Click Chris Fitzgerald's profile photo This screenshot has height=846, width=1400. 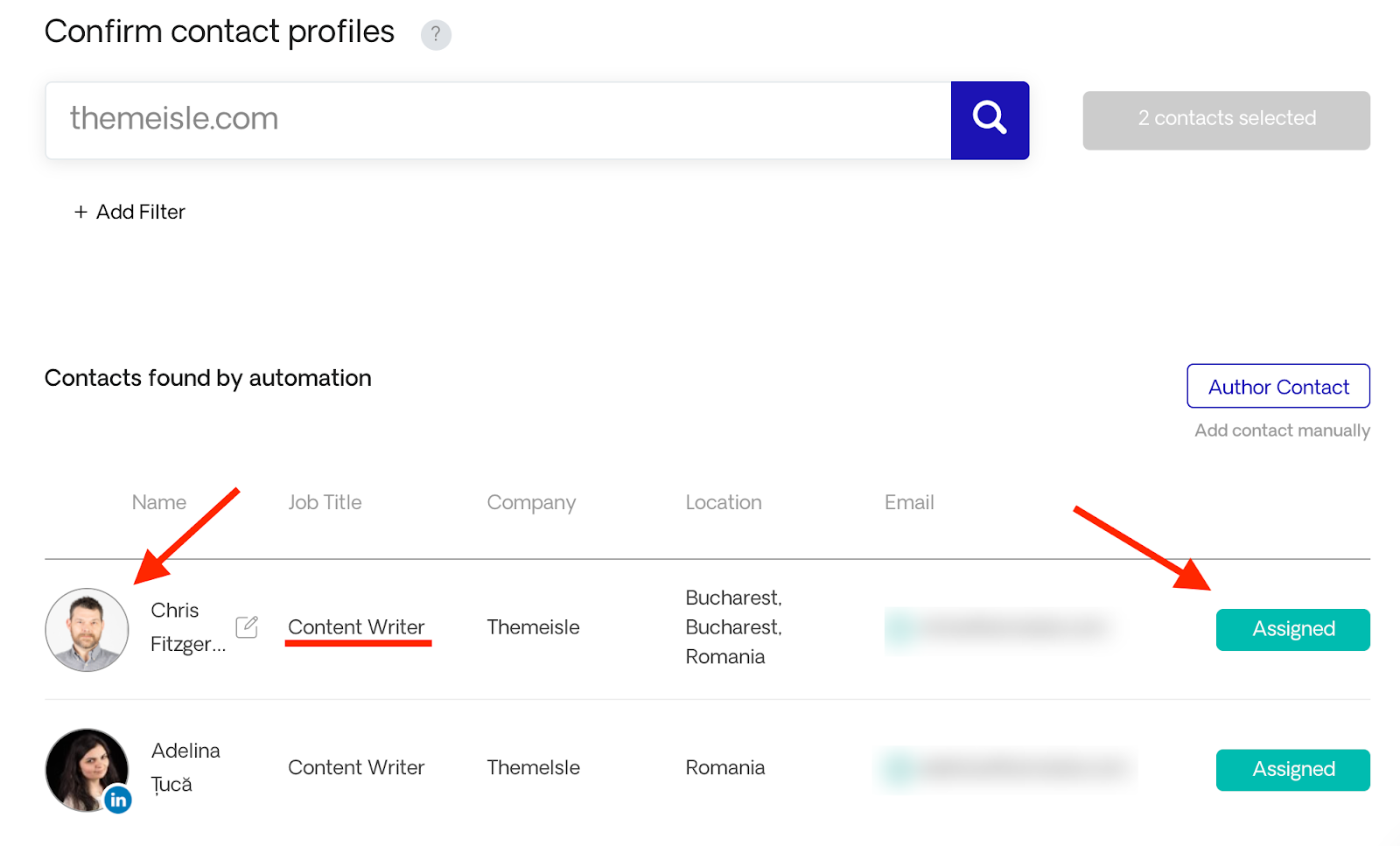87,629
